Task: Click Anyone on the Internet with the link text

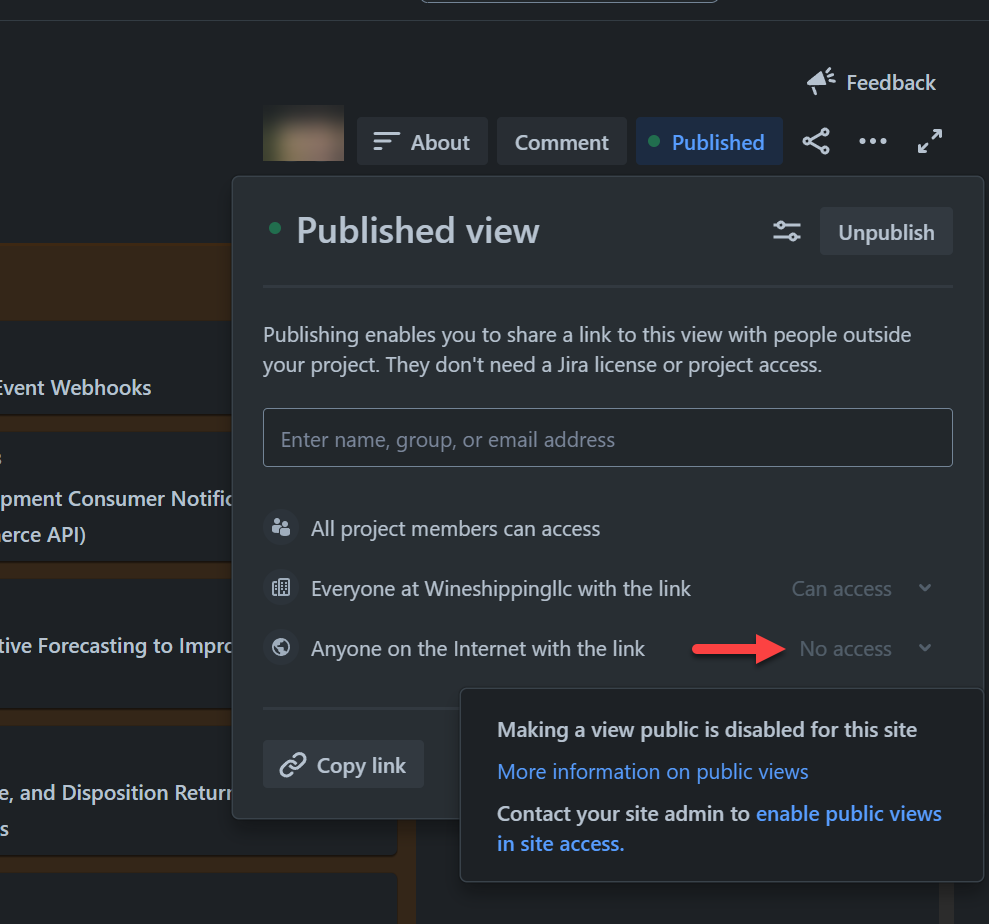Action: 477,648
